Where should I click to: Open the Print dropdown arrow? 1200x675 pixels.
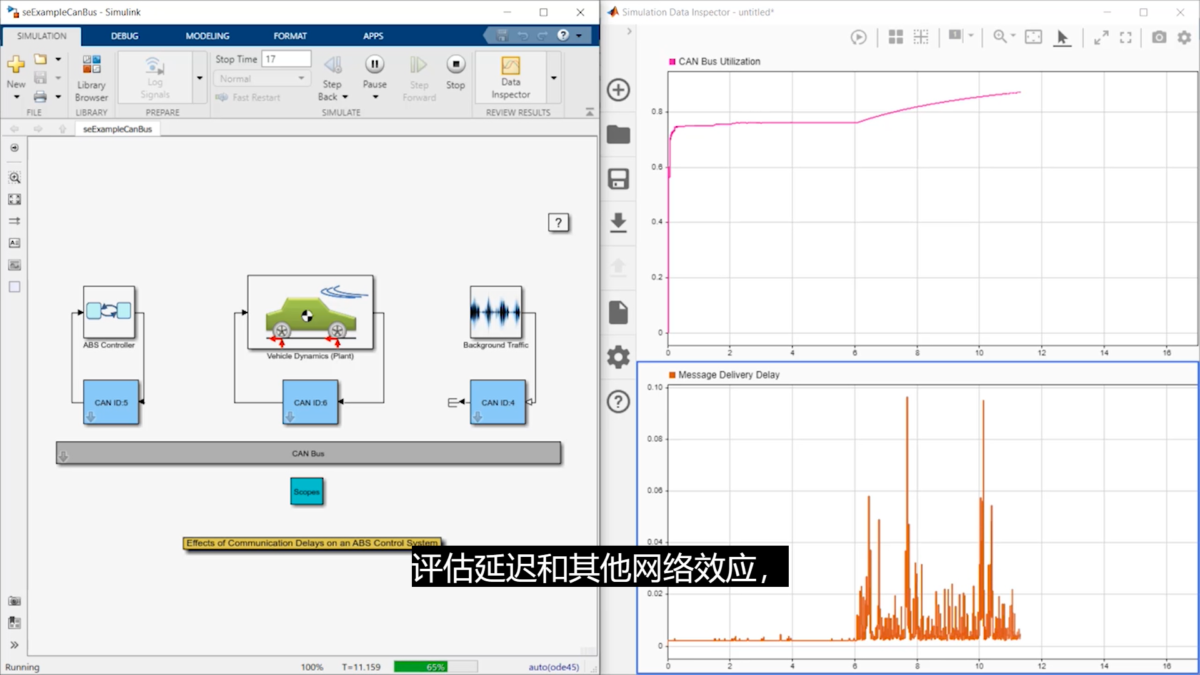[58, 97]
